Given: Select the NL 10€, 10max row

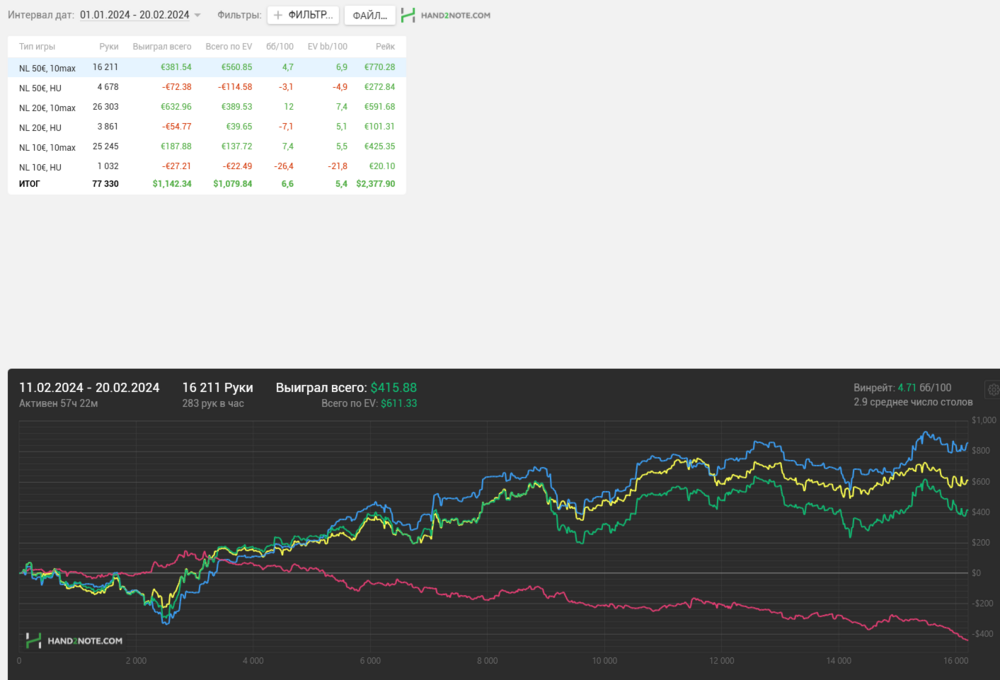Looking at the screenshot, I should pos(207,147).
